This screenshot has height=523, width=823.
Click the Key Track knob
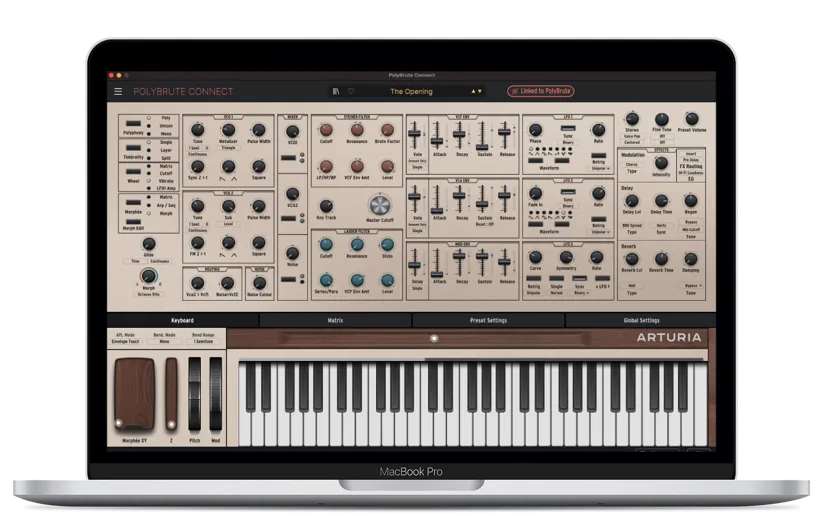pos(326,206)
